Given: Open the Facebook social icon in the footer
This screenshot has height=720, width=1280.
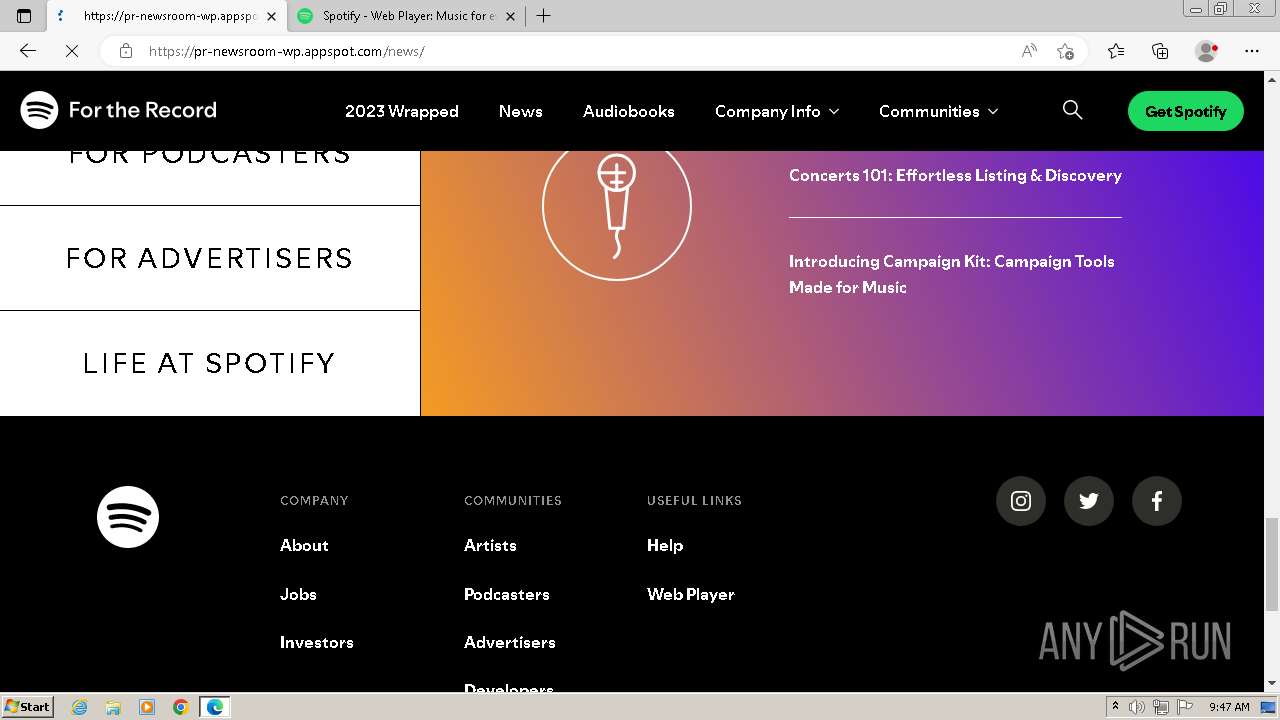Looking at the screenshot, I should 1157,501.
